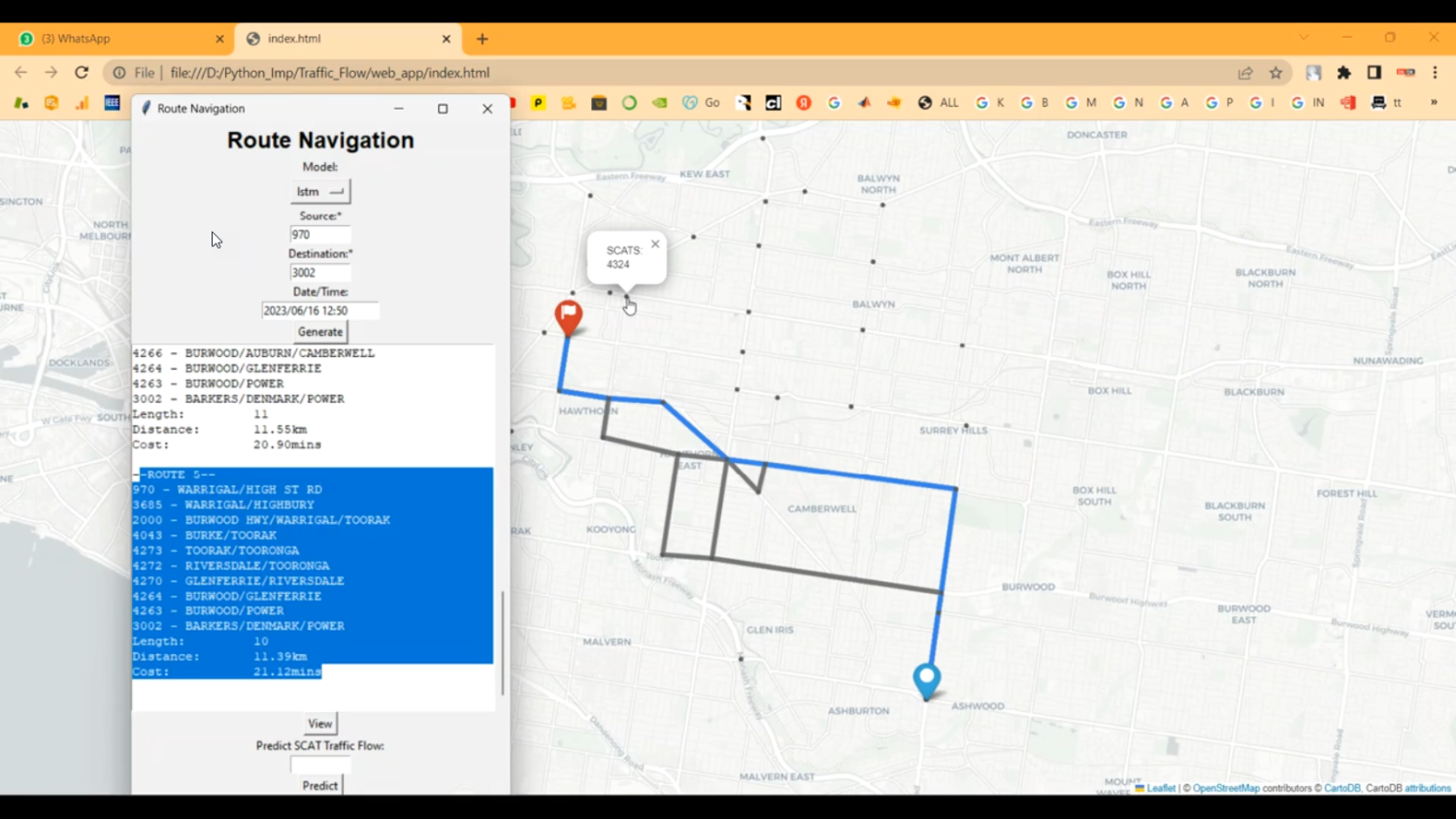Click the route results scrollbar

tap(502, 642)
